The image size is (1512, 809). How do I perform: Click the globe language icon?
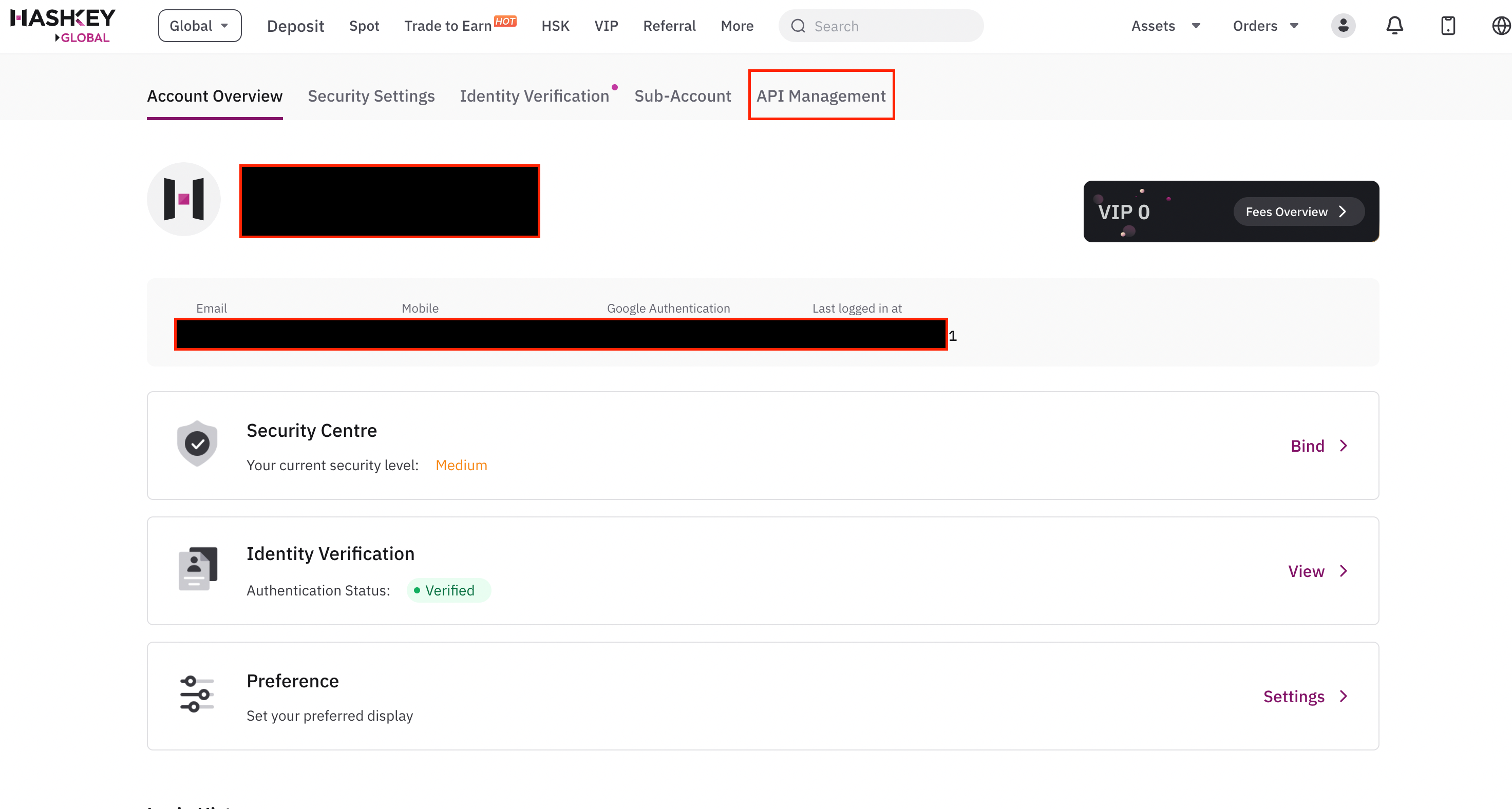pos(1500,26)
